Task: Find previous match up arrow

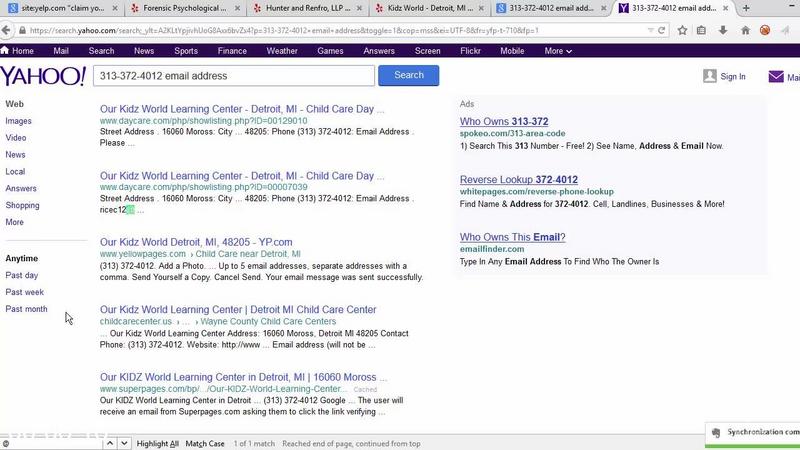Action: coord(110,443)
